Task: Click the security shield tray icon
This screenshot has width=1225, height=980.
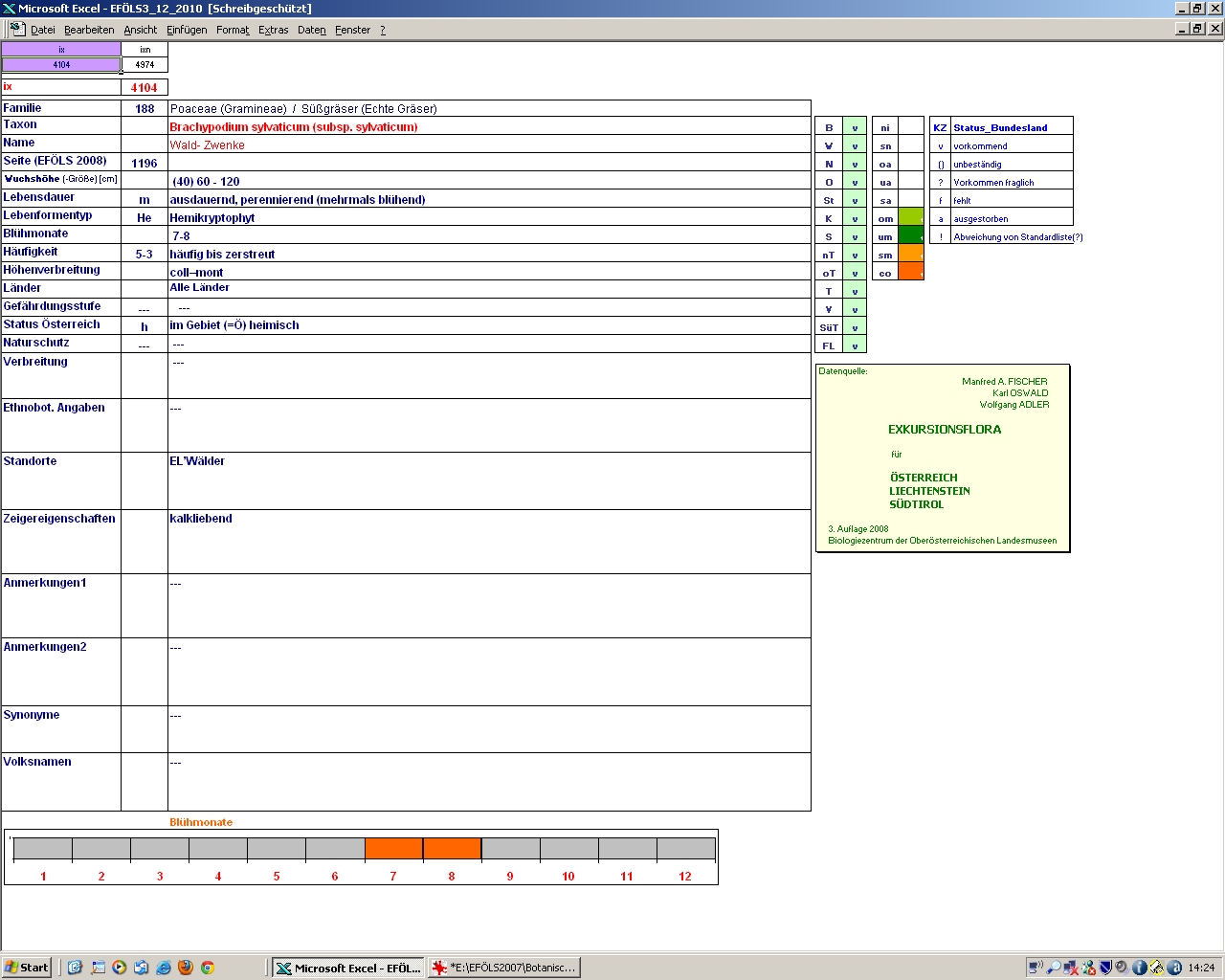Action: tap(1105, 968)
